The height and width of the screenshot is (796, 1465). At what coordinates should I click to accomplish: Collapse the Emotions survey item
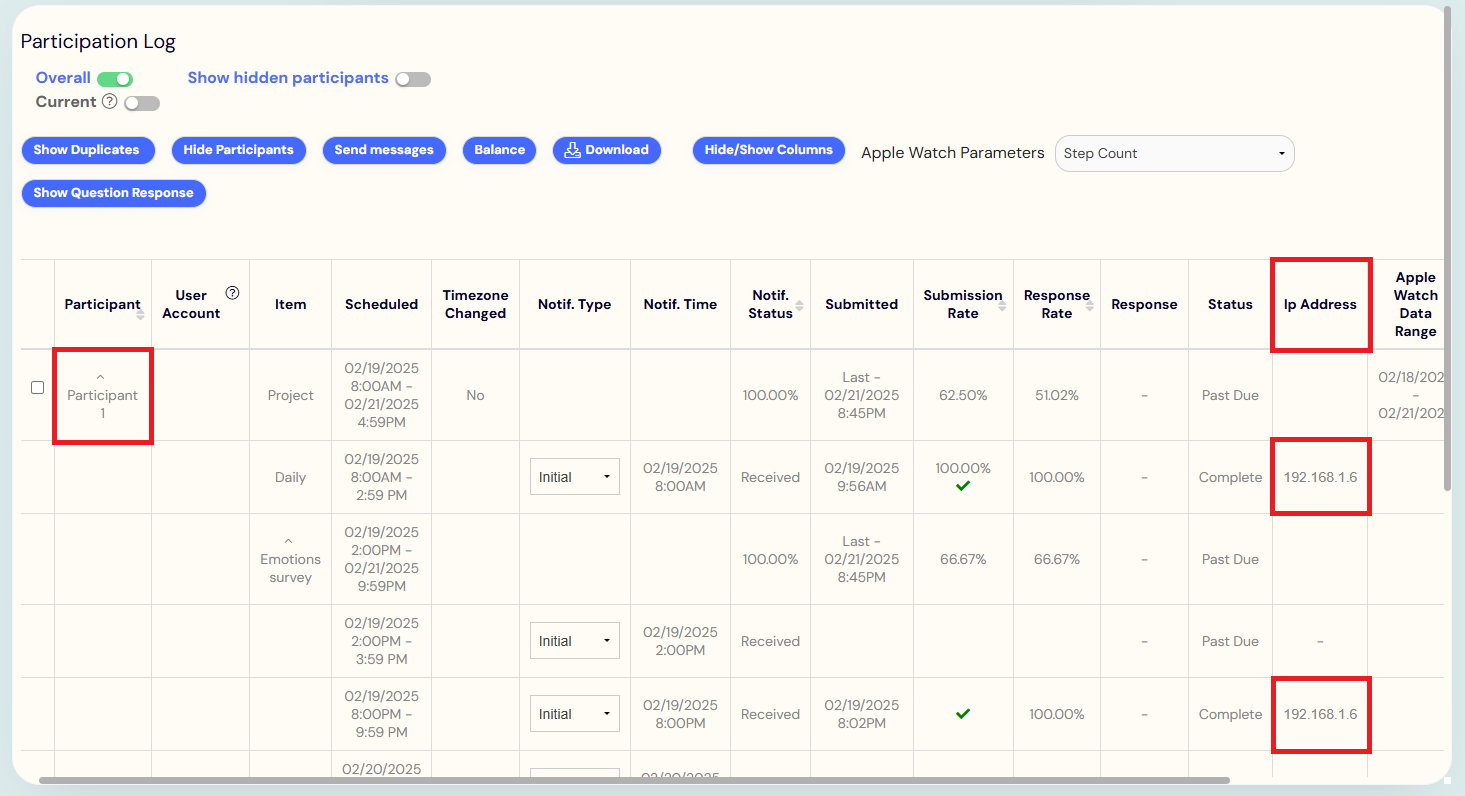[289, 542]
